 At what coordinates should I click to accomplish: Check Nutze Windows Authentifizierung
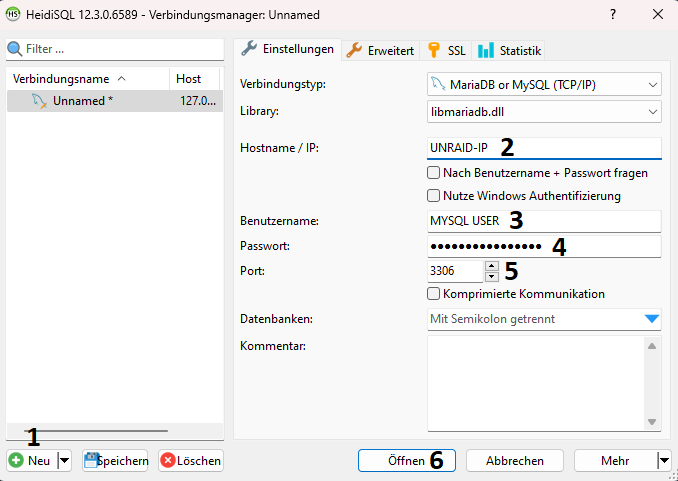(x=433, y=196)
